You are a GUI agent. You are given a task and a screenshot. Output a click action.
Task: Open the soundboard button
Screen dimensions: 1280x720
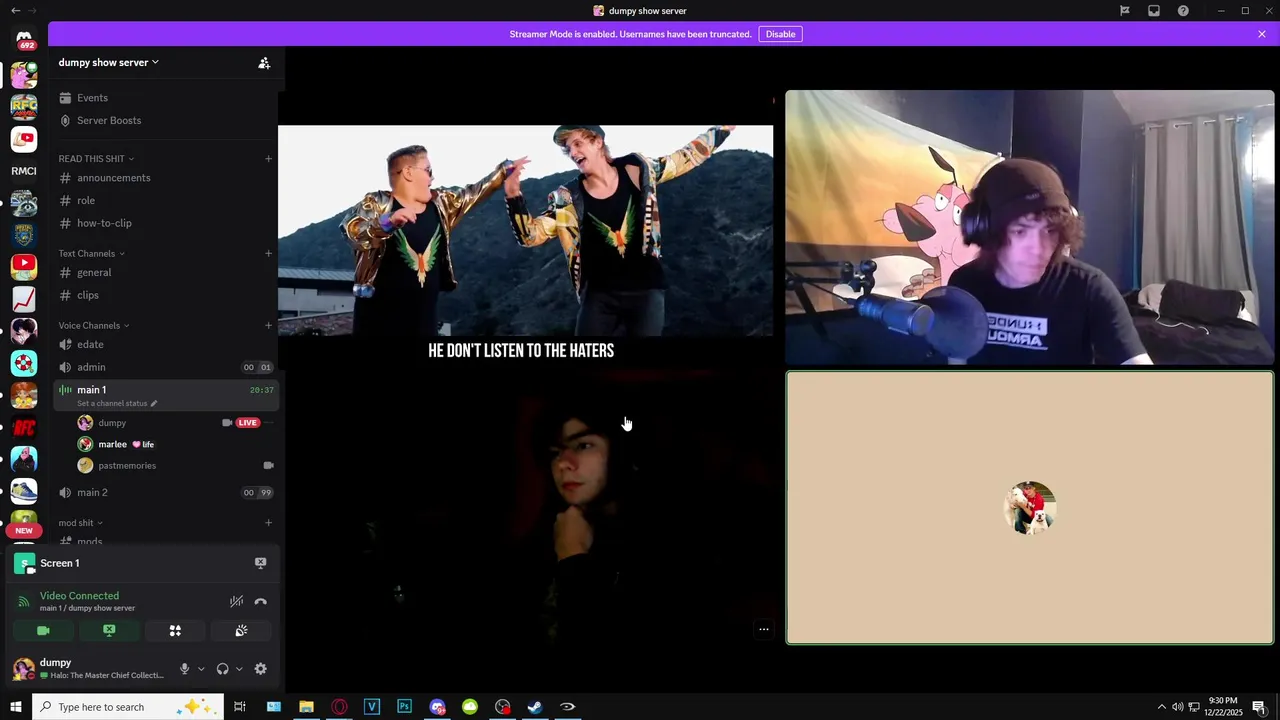[x=241, y=630]
